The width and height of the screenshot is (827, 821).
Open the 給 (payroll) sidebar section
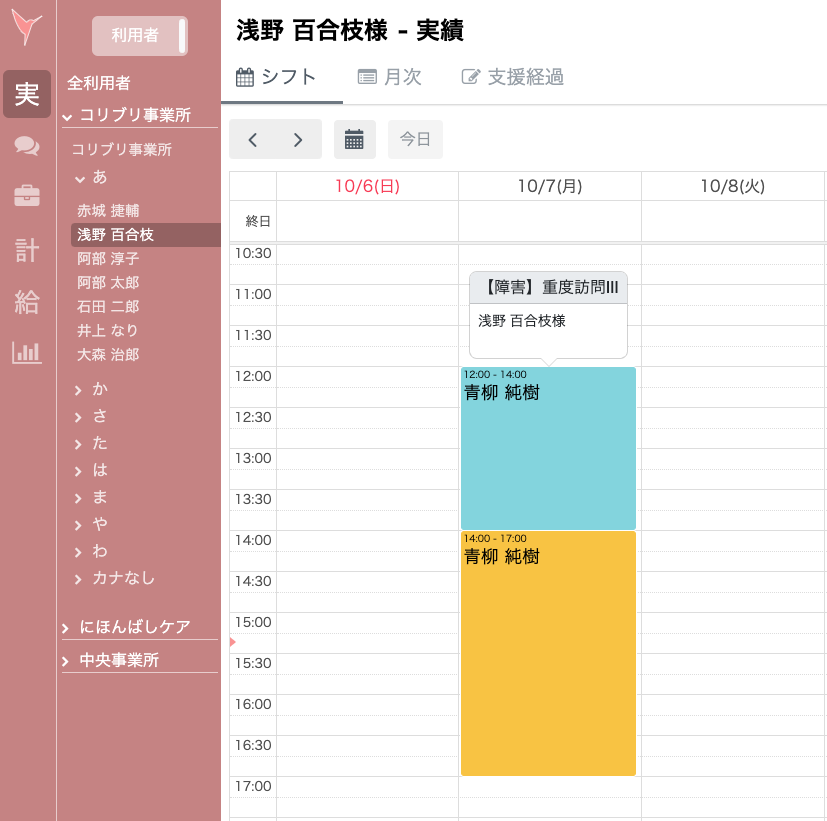click(x=27, y=302)
